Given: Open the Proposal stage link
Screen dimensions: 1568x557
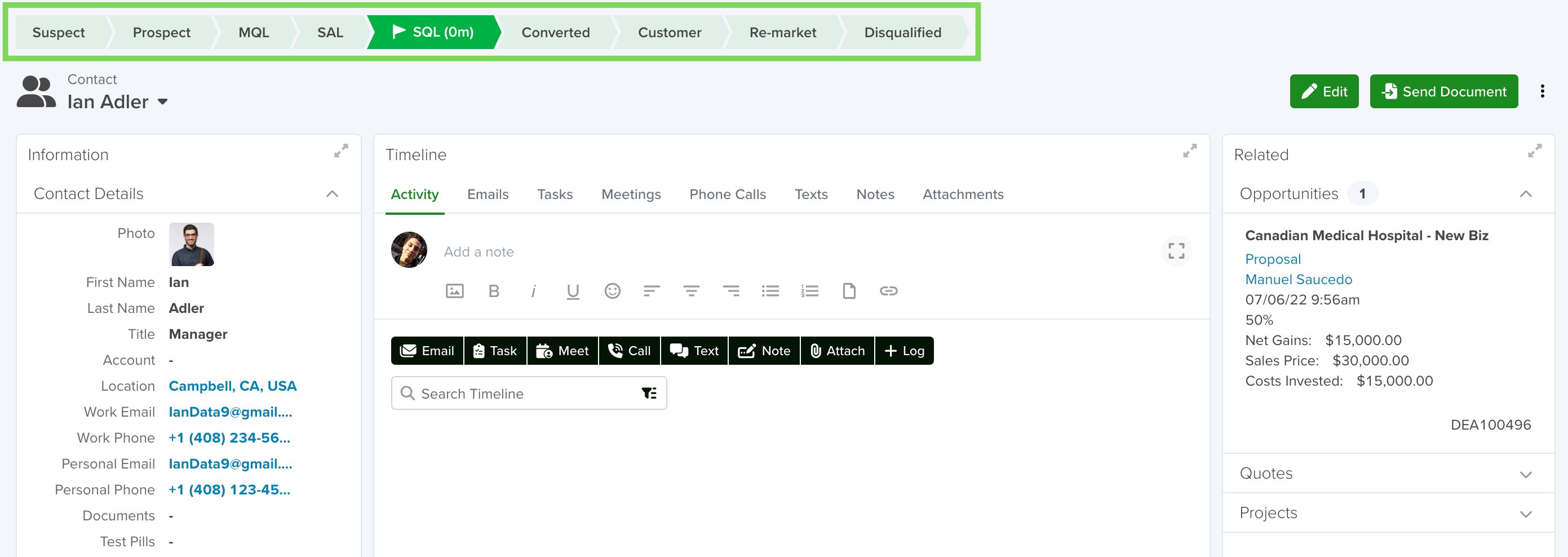Looking at the screenshot, I should (1273, 259).
